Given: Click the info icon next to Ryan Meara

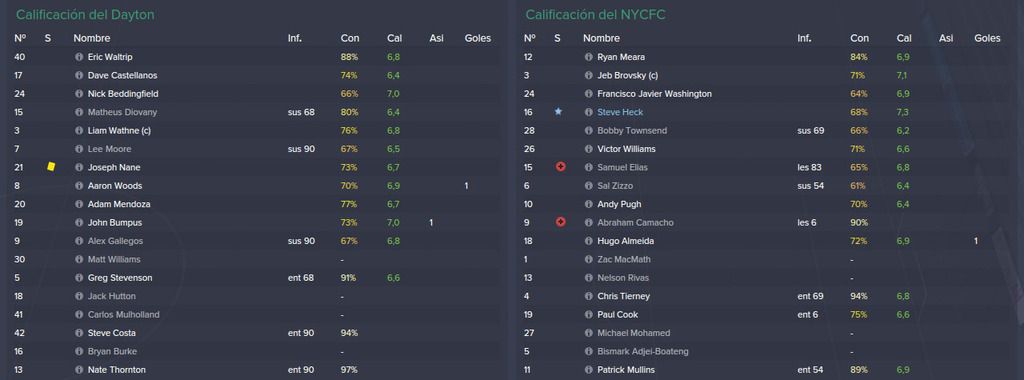Looking at the screenshot, I should [x=588, y=57].
